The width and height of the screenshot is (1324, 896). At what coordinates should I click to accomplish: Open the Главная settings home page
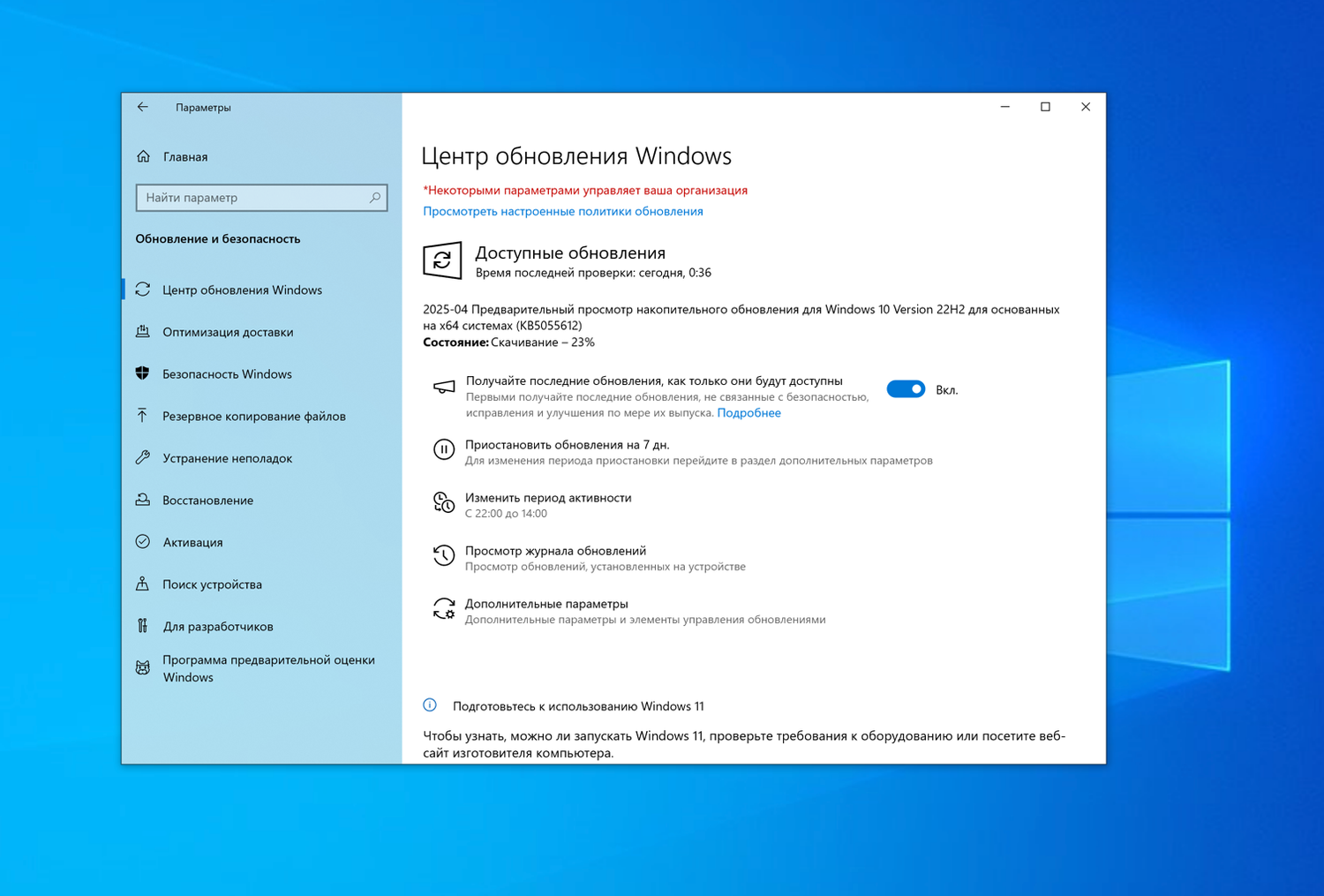click(185, 156)
